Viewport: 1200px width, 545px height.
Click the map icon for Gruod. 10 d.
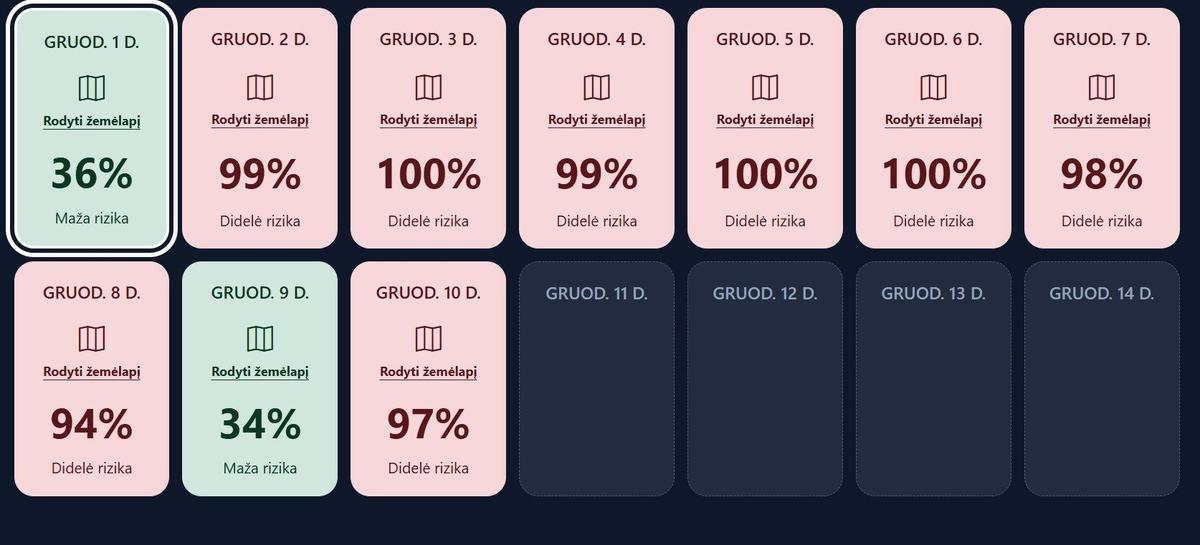(428, 339)
